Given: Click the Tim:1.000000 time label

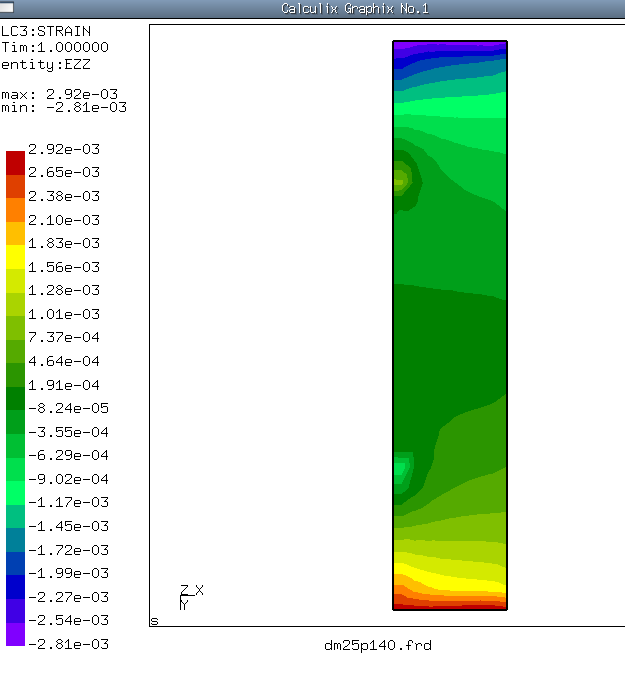Looking at the screenshot, I should point(55,47).
